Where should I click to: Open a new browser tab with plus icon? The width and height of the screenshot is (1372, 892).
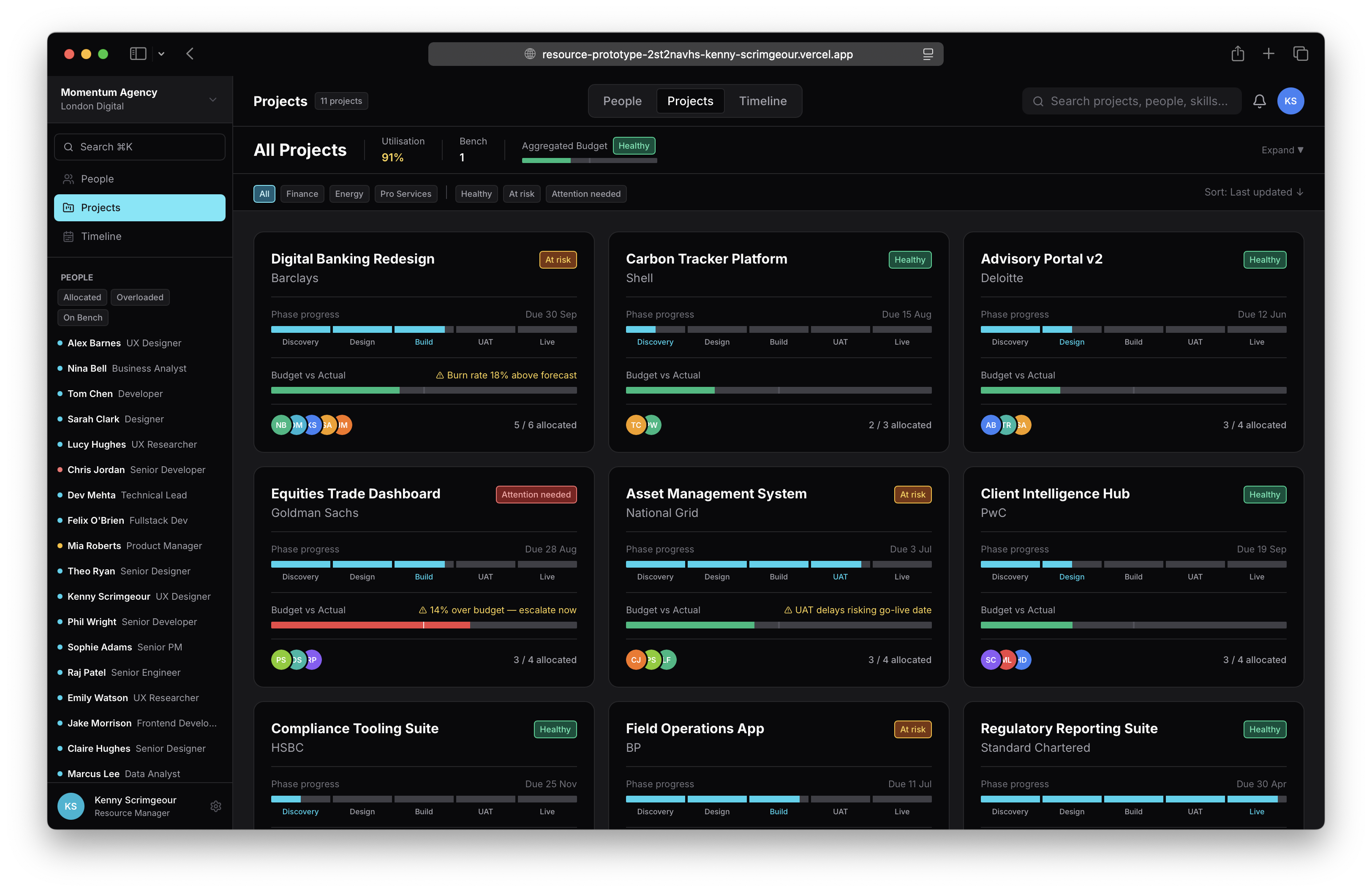tap(1268, 54)
